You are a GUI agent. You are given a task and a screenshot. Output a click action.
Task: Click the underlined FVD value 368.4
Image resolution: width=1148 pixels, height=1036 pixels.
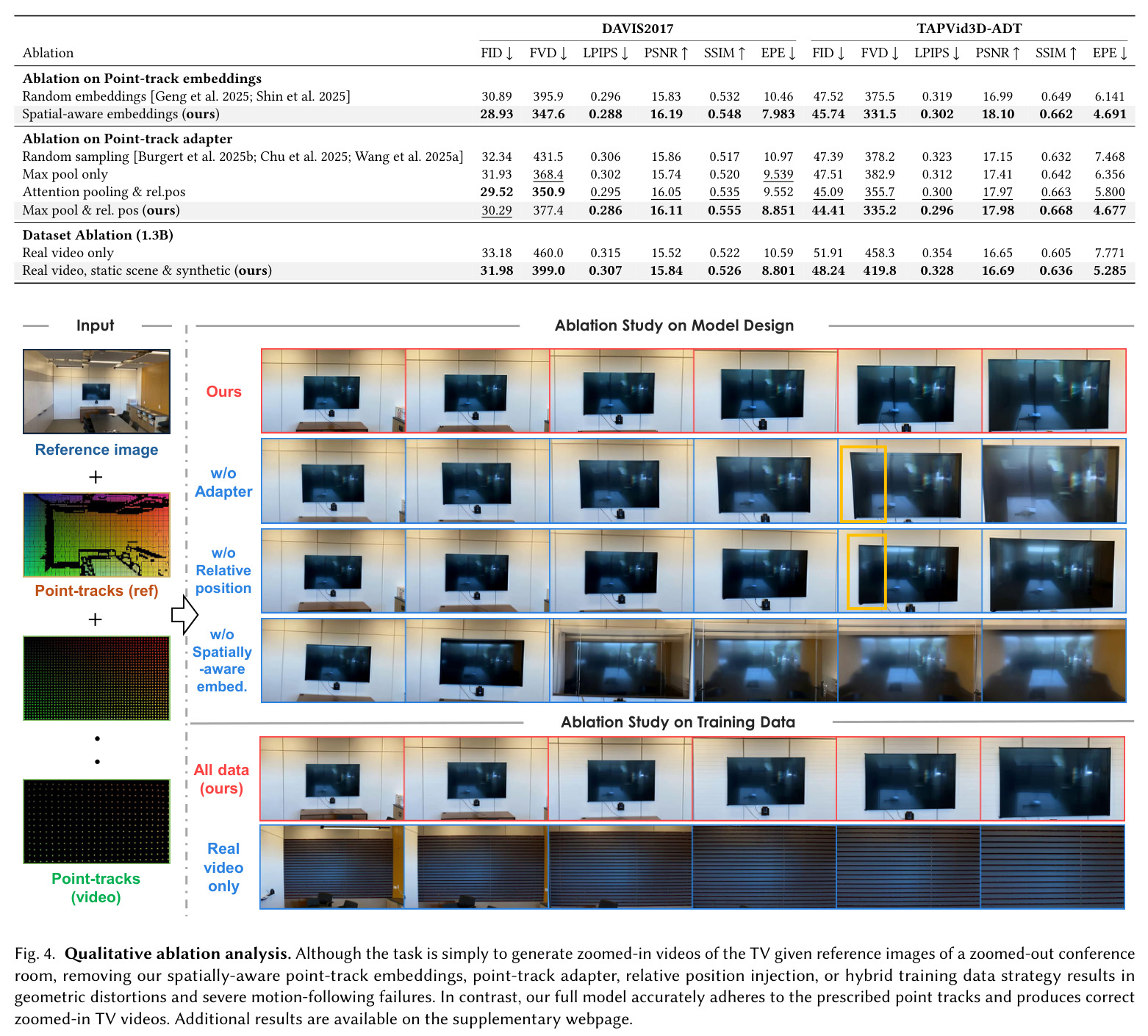click(x=548, y=174)
